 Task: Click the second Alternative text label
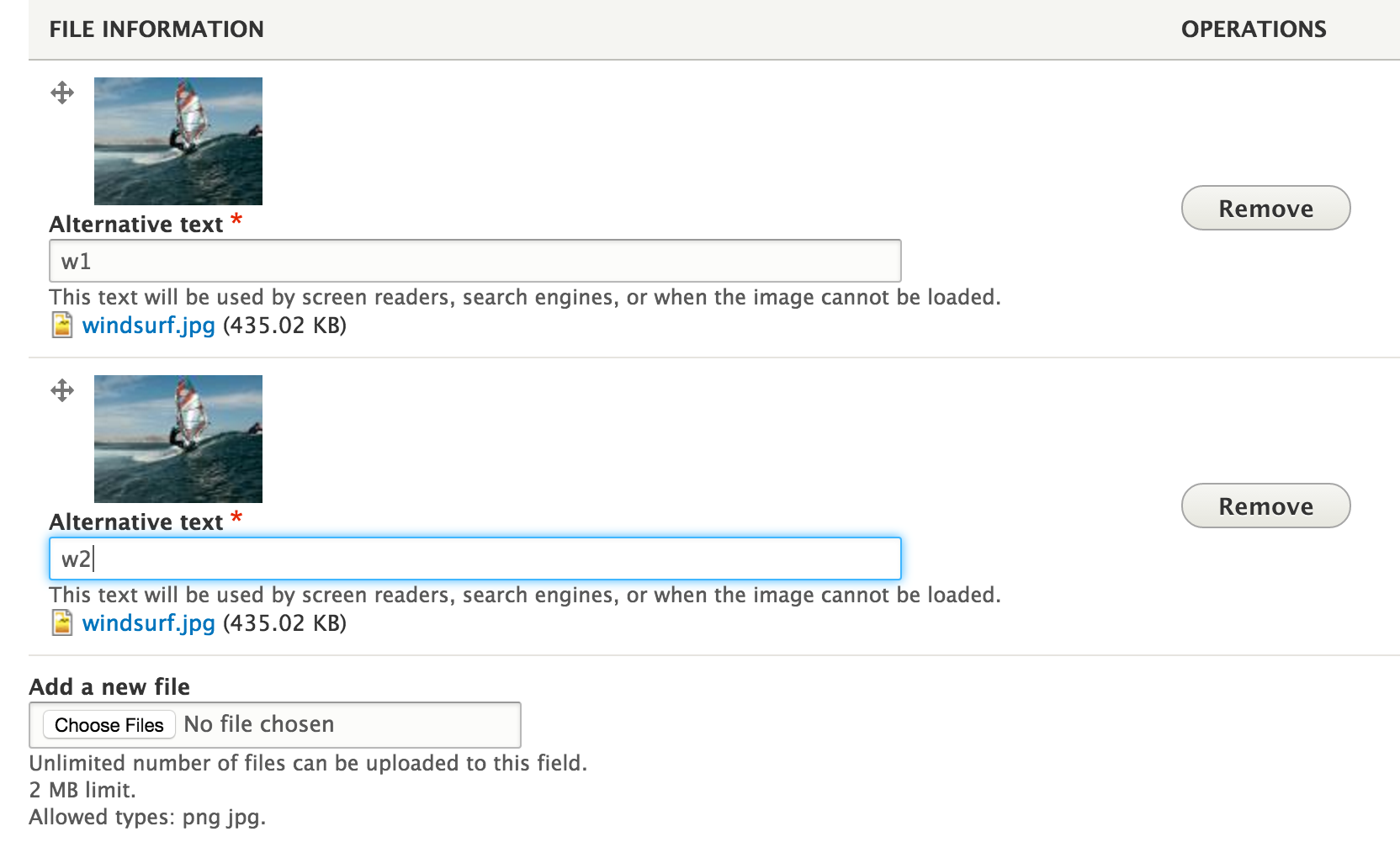tap(135, 522)
